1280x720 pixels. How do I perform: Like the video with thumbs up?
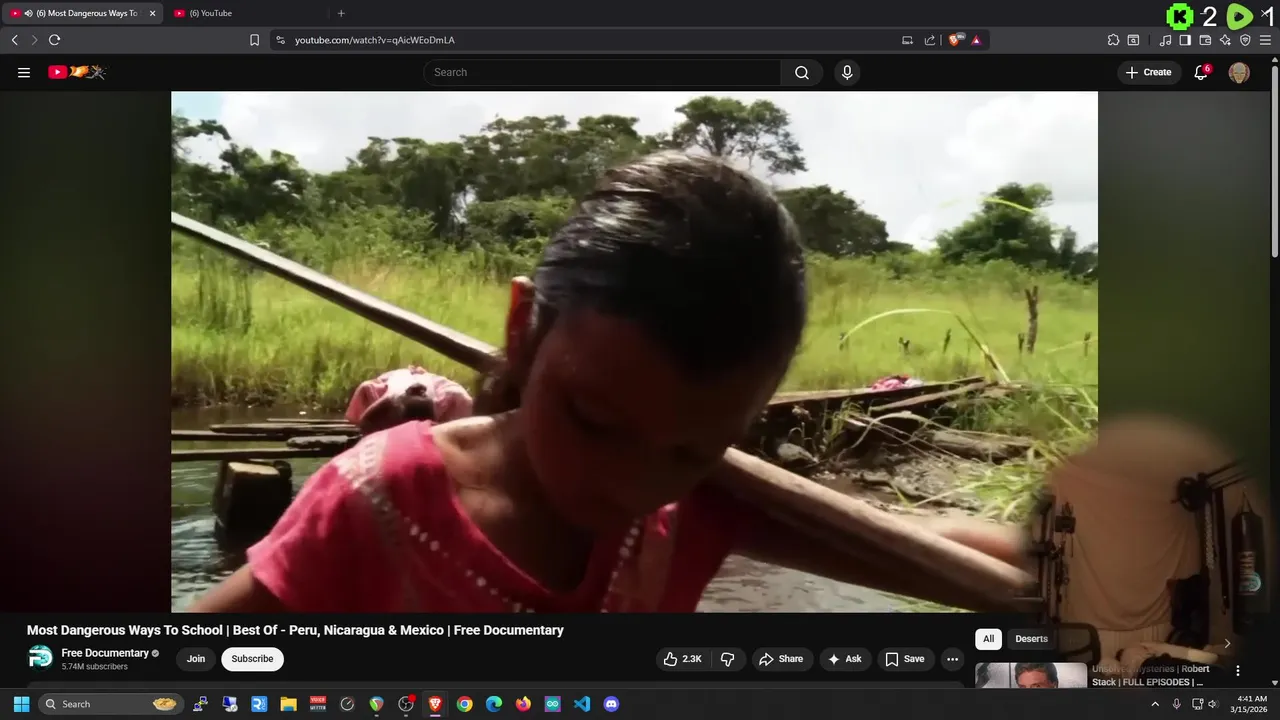pos(683,659)
